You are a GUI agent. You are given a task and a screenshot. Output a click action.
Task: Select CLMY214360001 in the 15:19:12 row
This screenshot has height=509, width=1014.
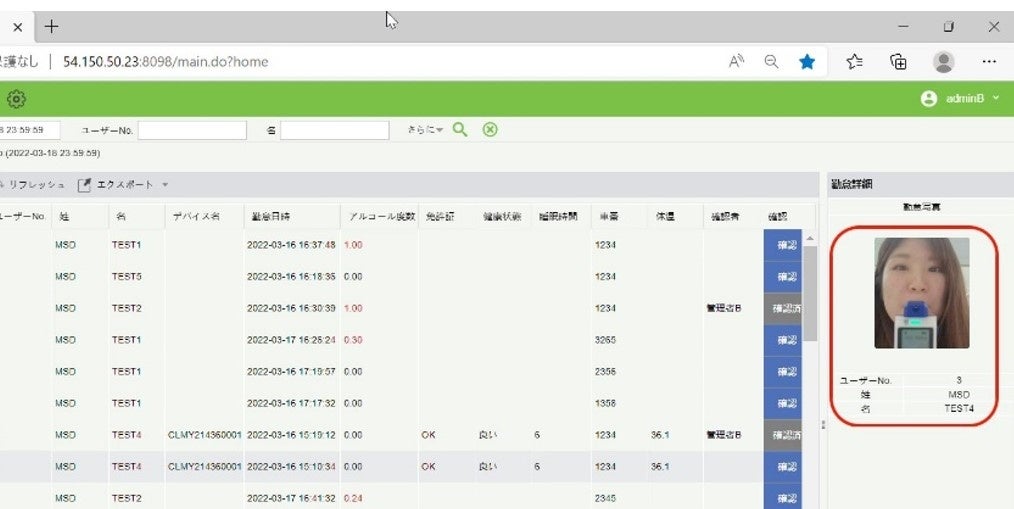pos(204,435)
